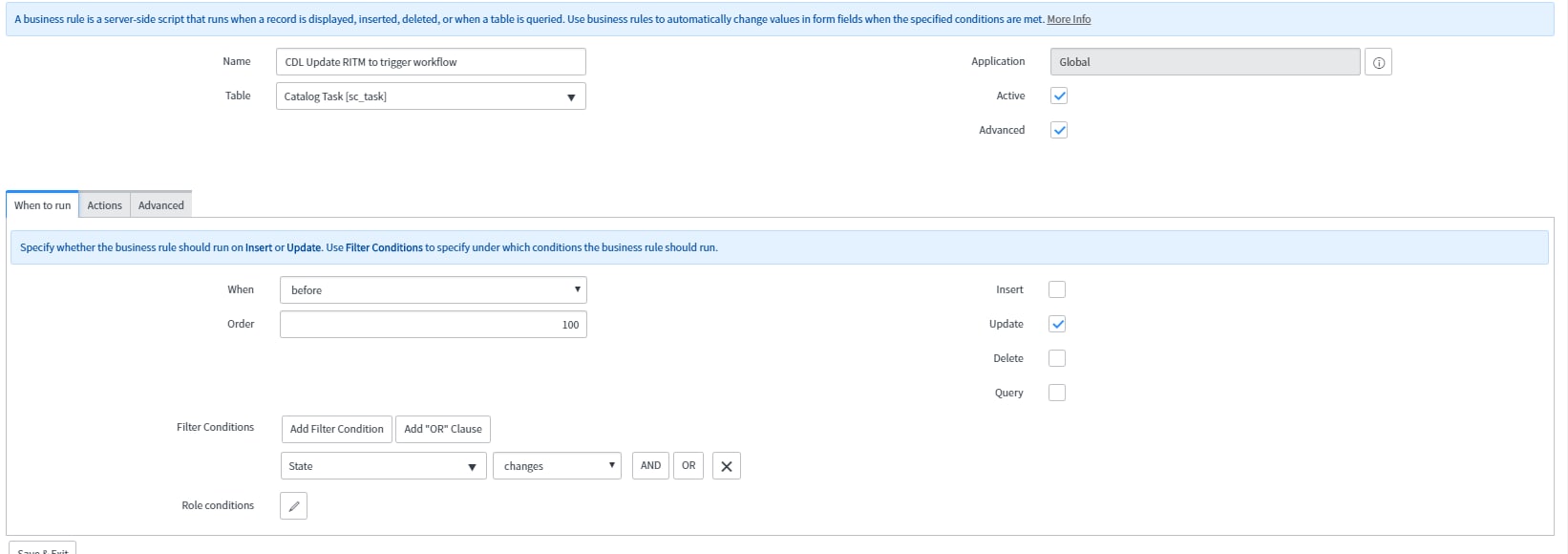Enable the Query checkbox
This screenshot has height=554, width=1568.
pyautogui.click(x=1056, y=393)
